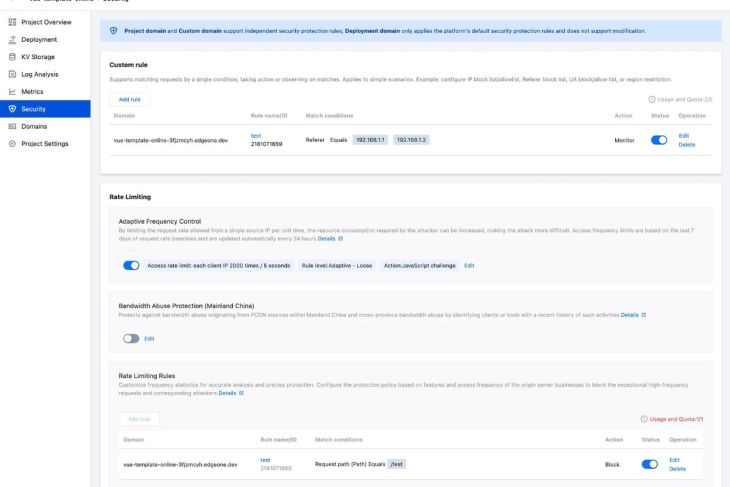730x487 pixels.
Task: Click the Custom rule Usage and Quota info icon
Action: pyautogui.click(x=653, y=100)
